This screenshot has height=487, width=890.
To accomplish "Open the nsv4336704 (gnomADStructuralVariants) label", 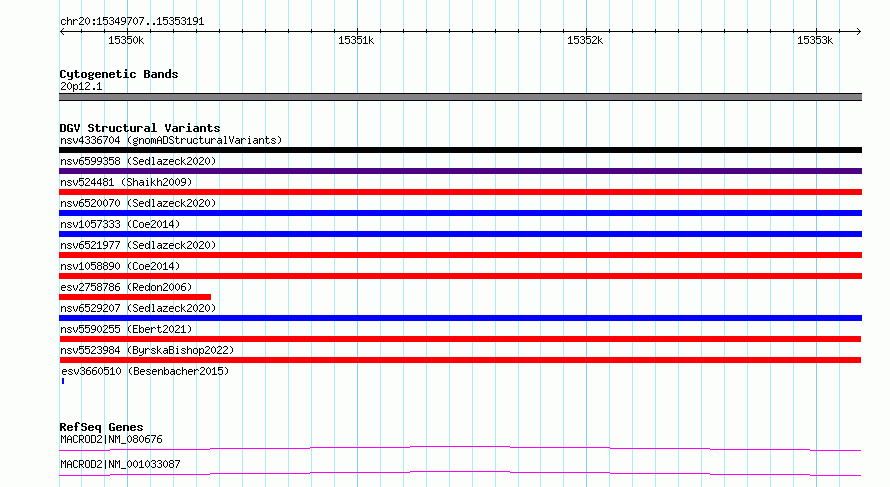I will [171, 140].
